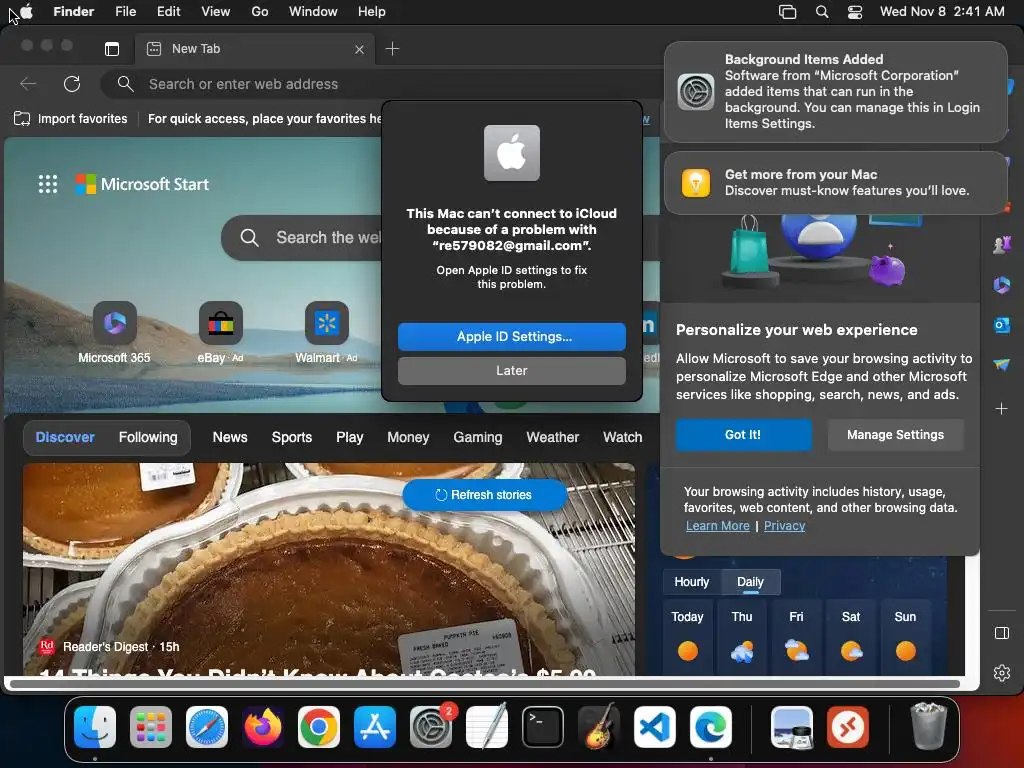The image size is (1024, 768).
Task: Follow the Learn More link
Action: (x=718, y=526)
